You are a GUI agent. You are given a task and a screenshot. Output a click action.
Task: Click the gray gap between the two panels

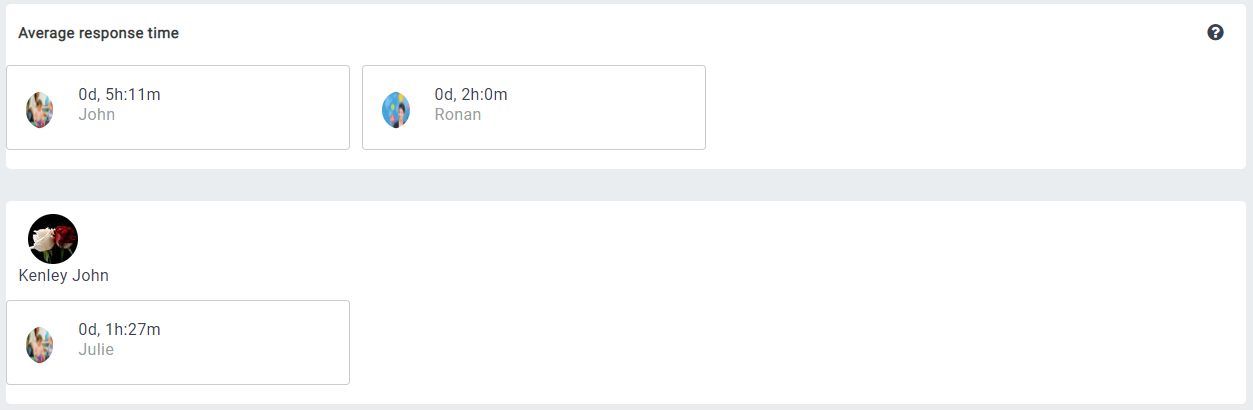[x=626, y=185]
